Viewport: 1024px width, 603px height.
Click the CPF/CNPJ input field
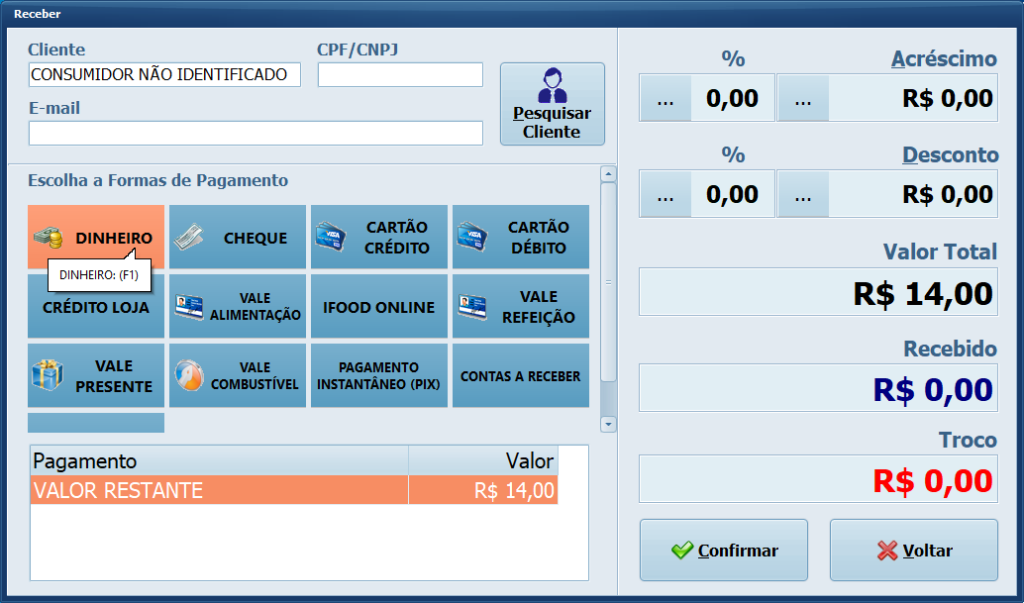coord(400,75)
